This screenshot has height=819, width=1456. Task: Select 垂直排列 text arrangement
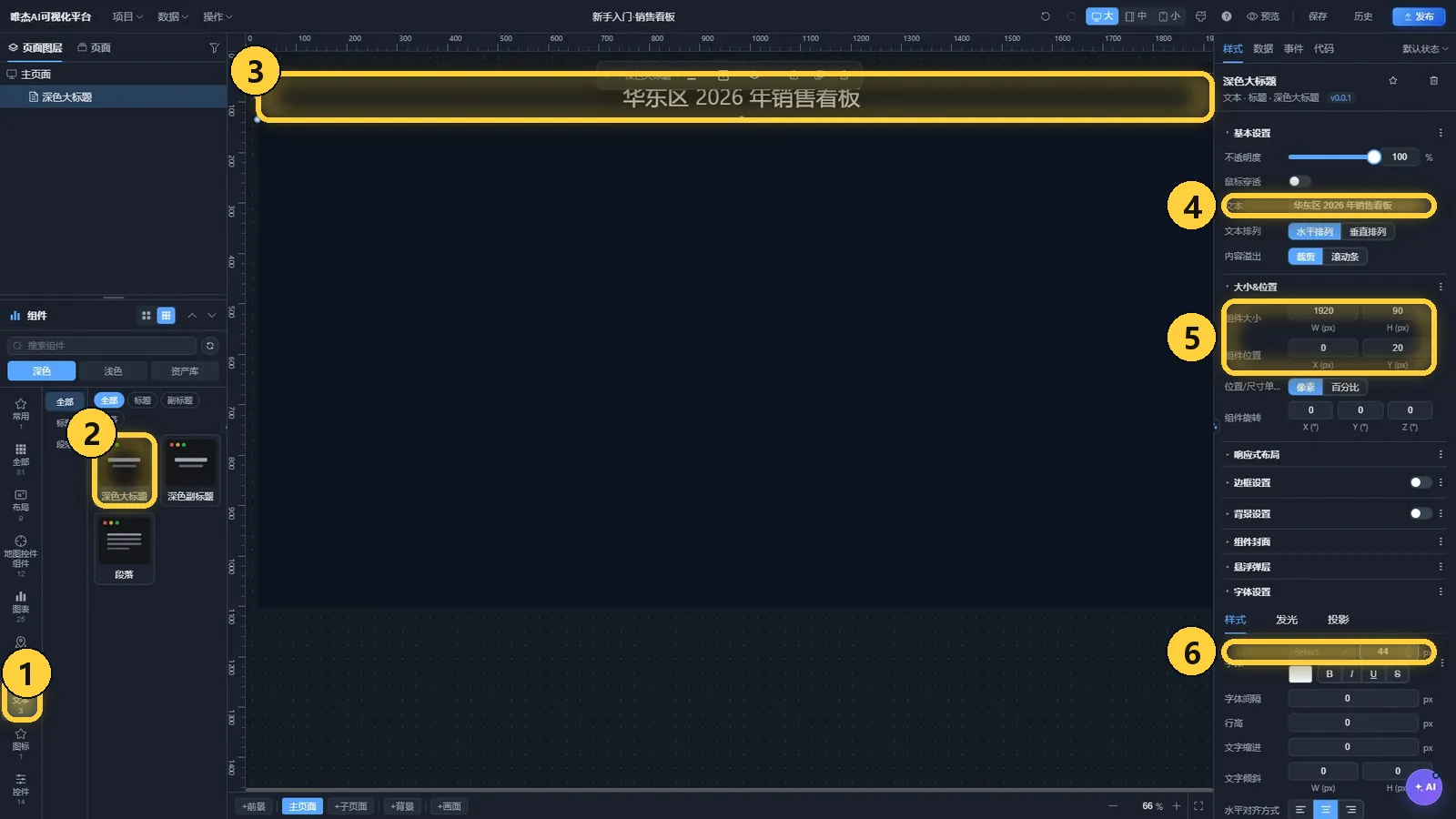pos(1368,232)
